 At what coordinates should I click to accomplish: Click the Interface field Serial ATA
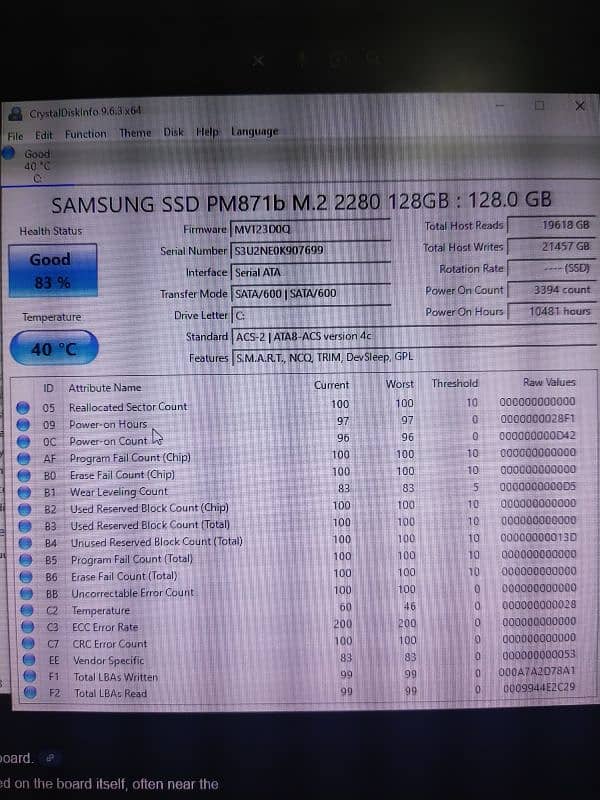[311, 272]
